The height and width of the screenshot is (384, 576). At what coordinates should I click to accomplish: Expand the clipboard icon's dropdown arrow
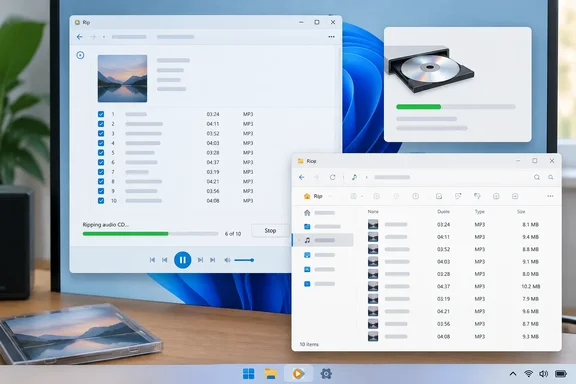tap(362, 197)
